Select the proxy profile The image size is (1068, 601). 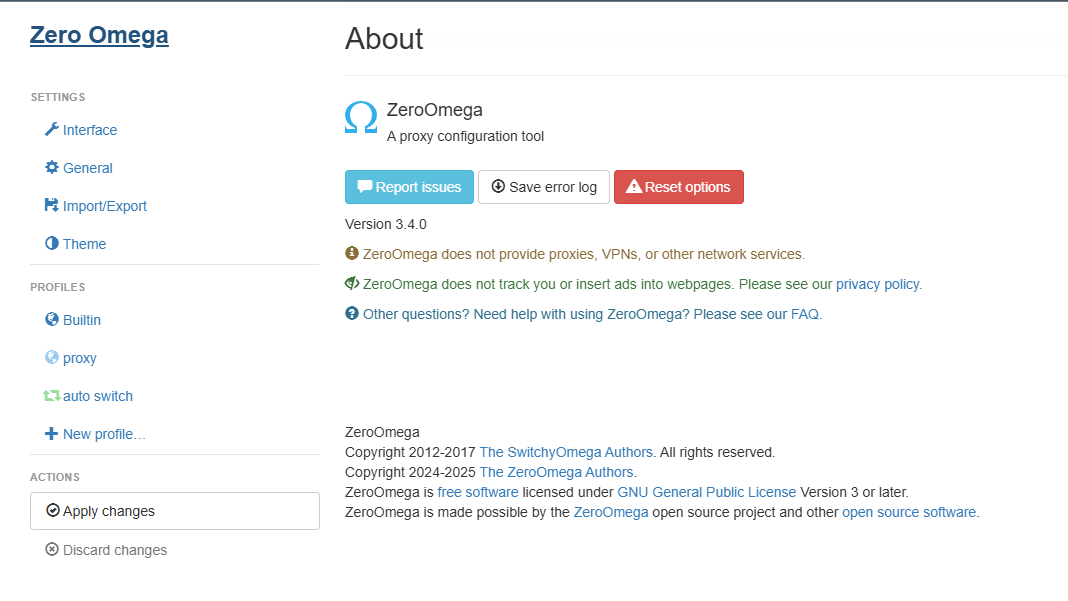point(80,358)
